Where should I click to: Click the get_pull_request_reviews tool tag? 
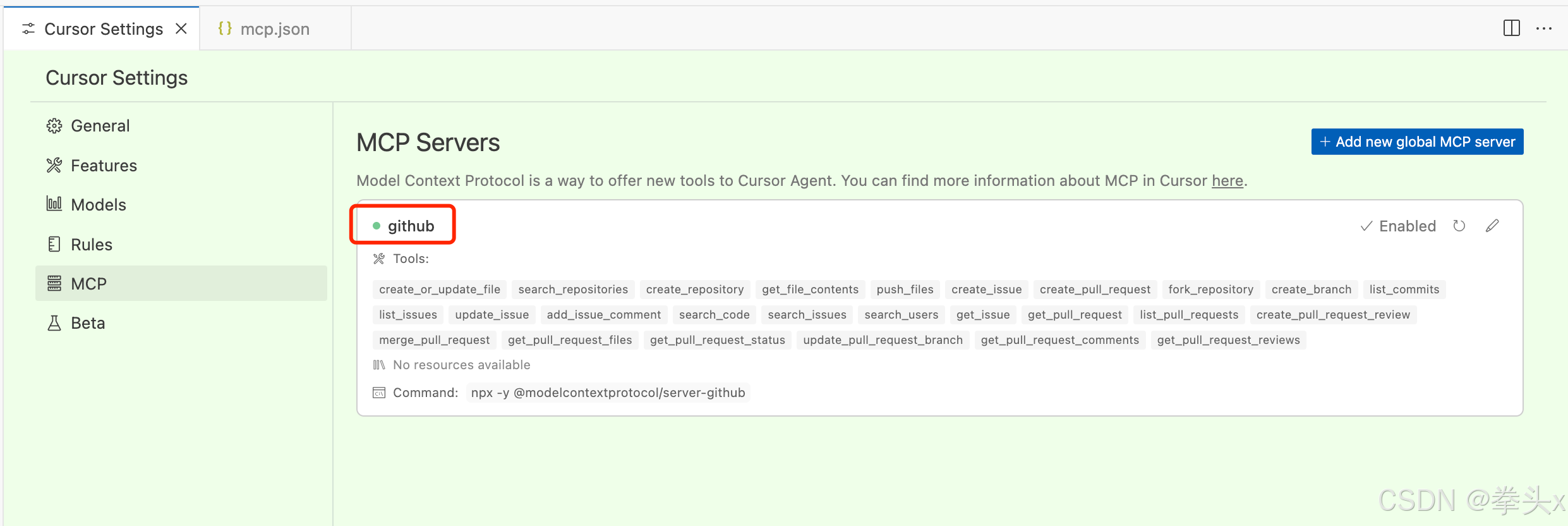click(x=1228, y=340)
